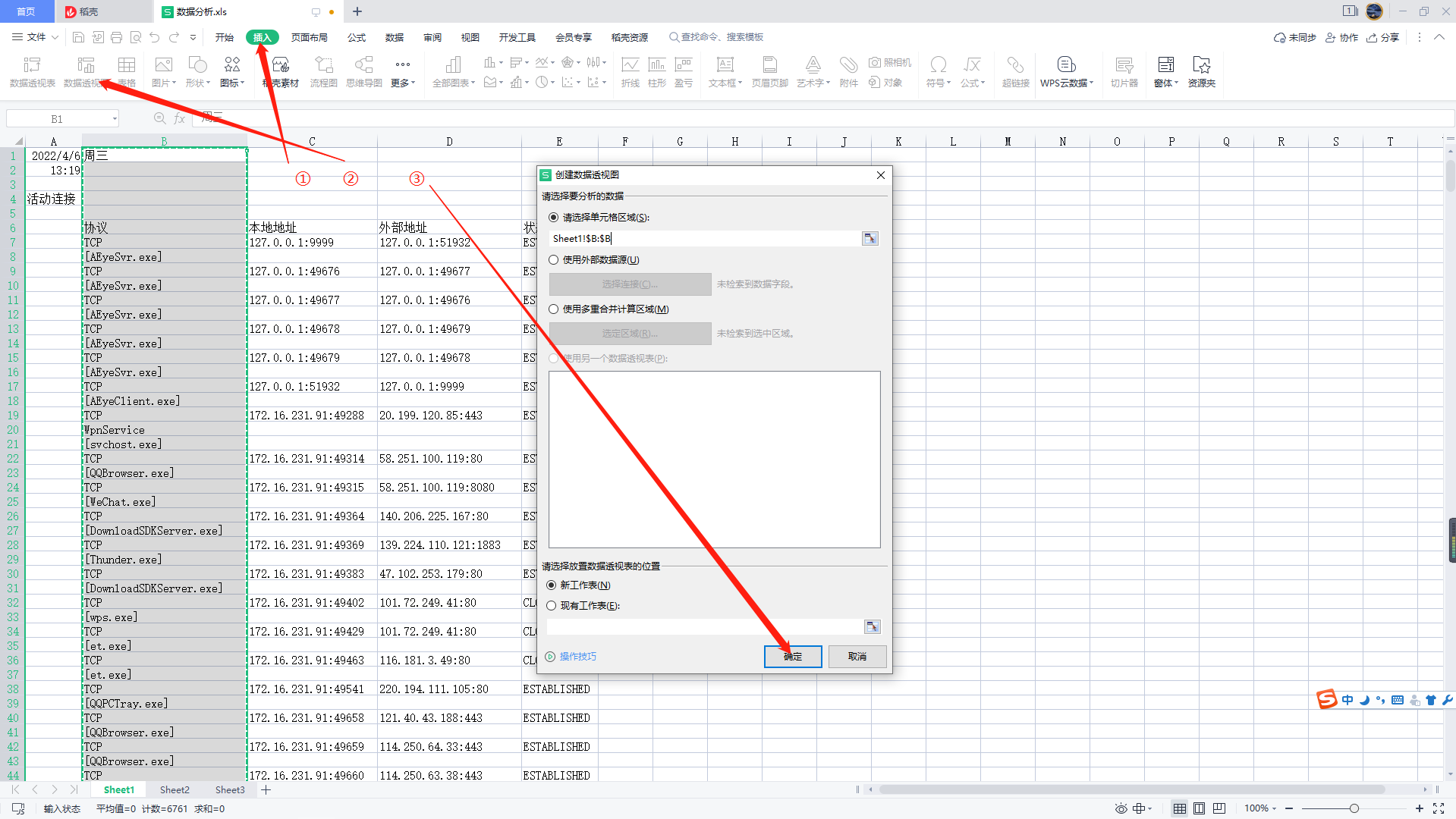Image resolution: width=1456 pixels, height=819 pixels.
Task: Switch to page layout view in status bar
Action: pos(1200,808)
